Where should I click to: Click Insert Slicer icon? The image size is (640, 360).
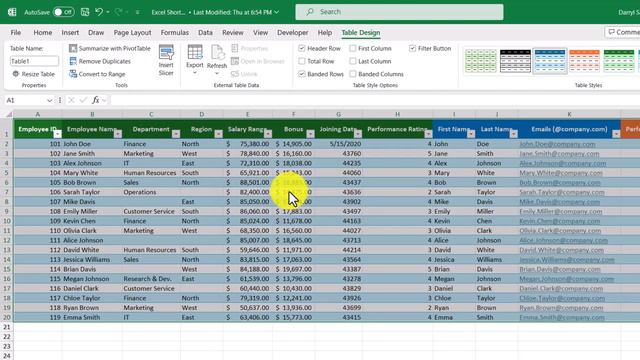coord(166,60)
